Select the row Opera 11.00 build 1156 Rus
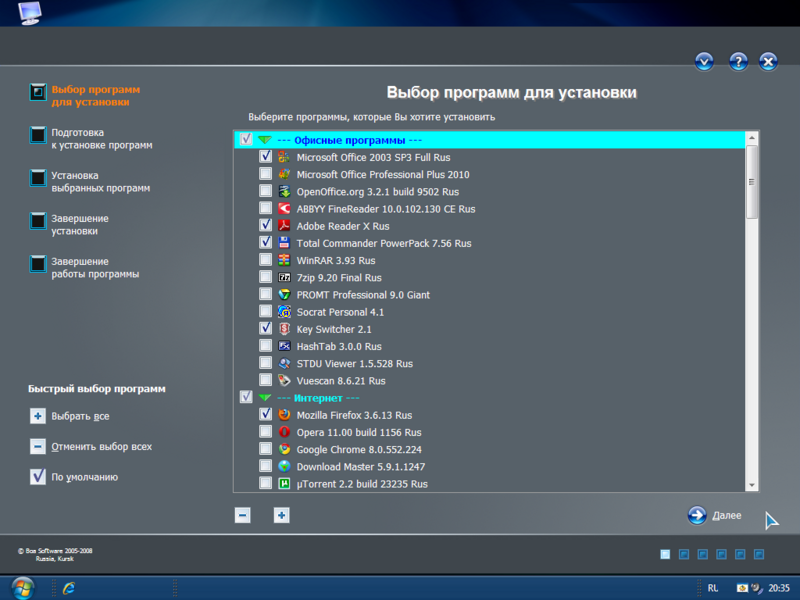The width and height of the screenshot is (800, 600). tap(489, 432)
